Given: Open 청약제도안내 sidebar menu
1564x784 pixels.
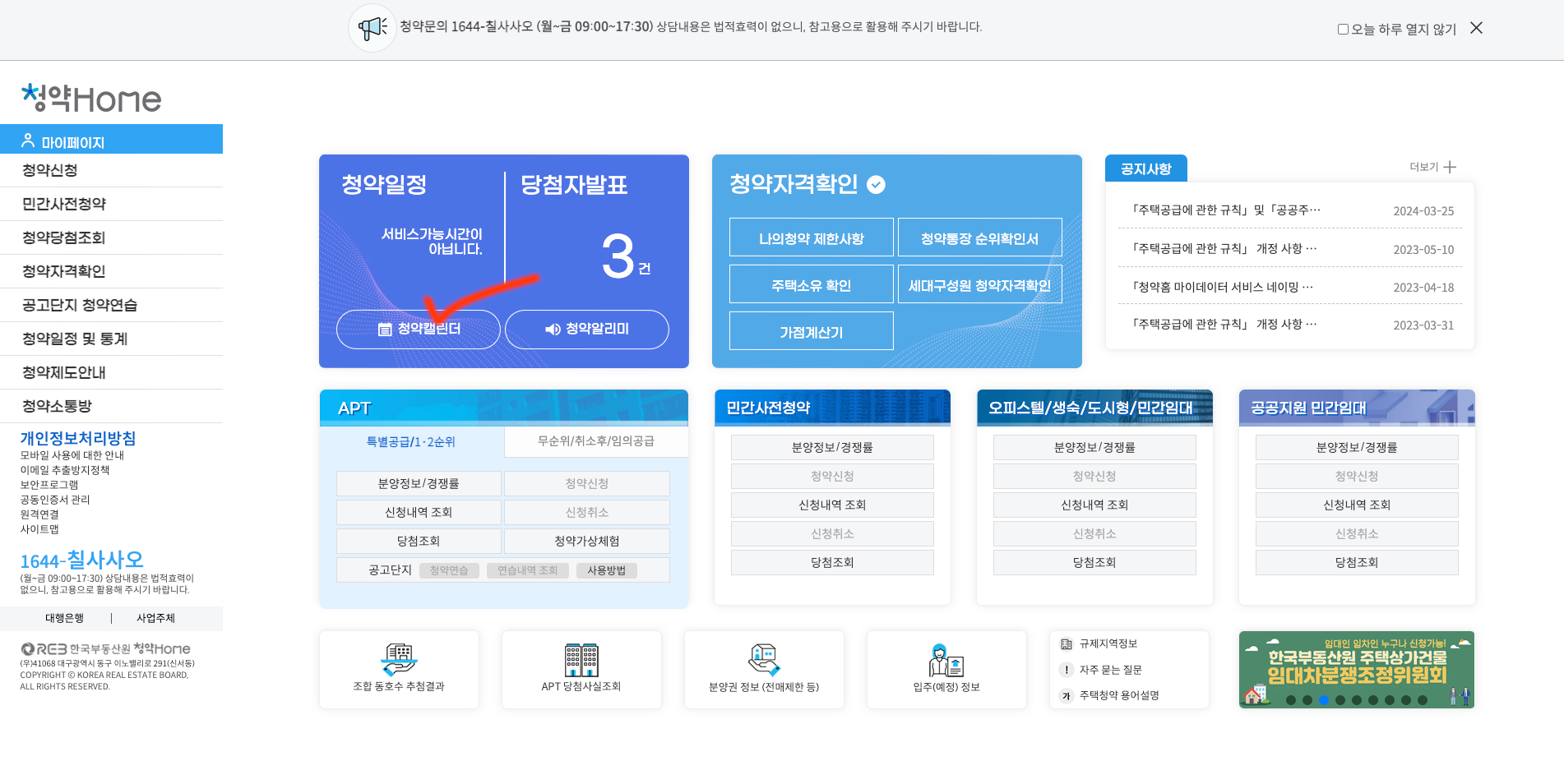Looking at the screenshot, I should pos(111,372).
